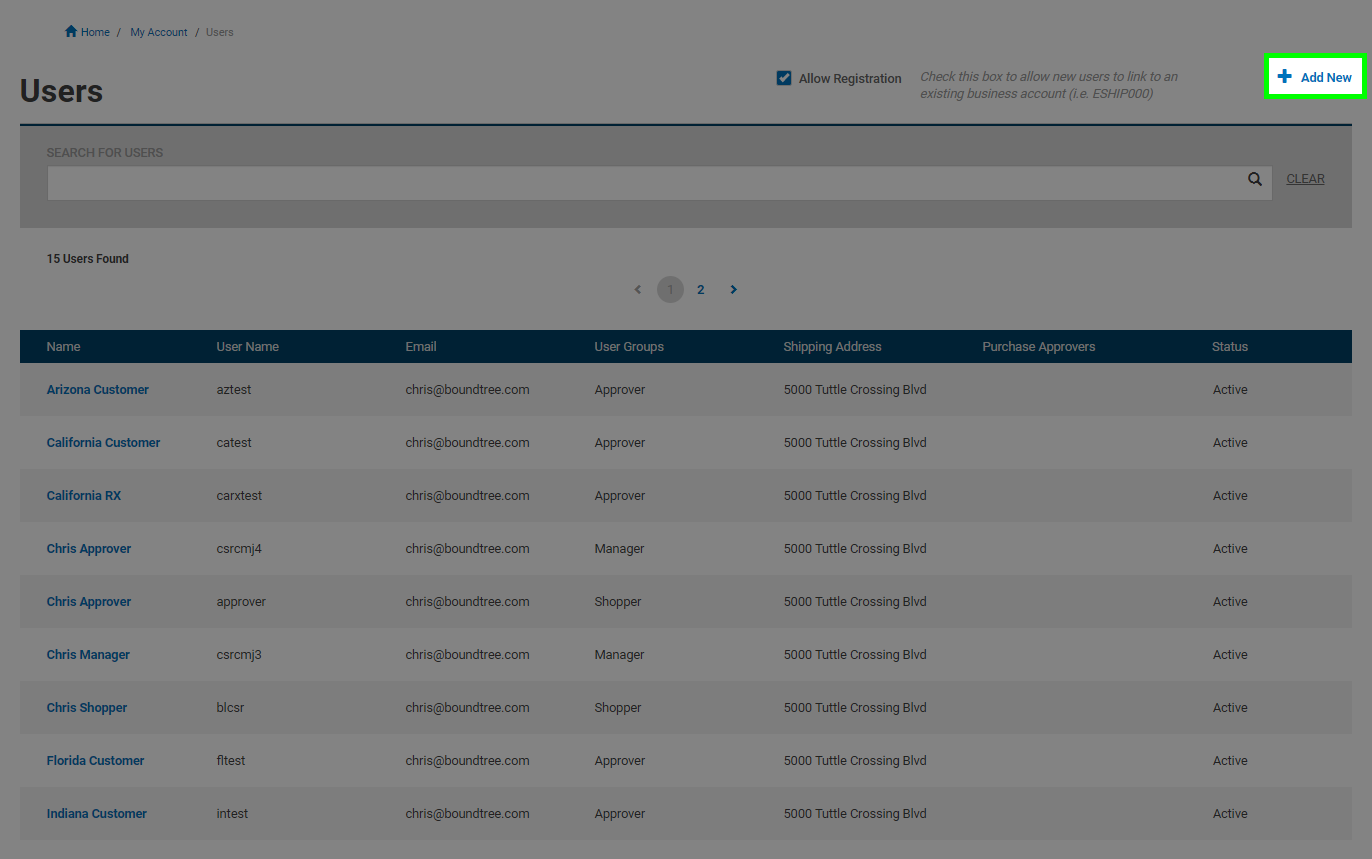Open the Florida Customer user page
1372x859 pixels.
pos(95,760)
